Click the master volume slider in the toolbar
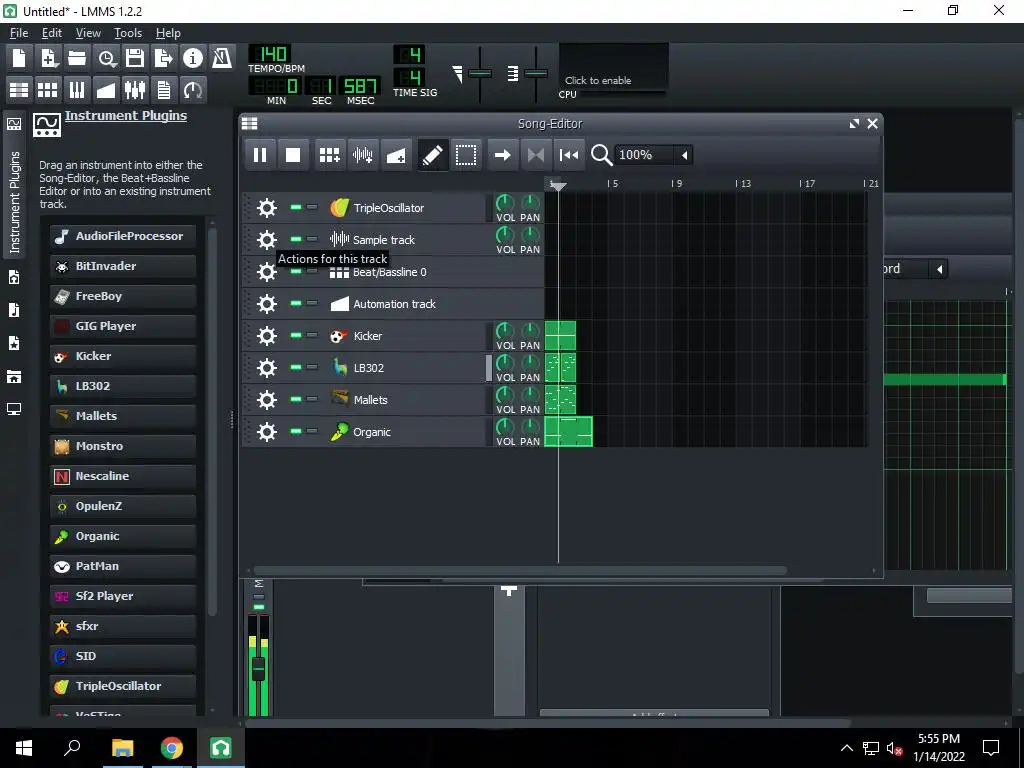This screenshot has height=768, width=1024. pos(480,74)
